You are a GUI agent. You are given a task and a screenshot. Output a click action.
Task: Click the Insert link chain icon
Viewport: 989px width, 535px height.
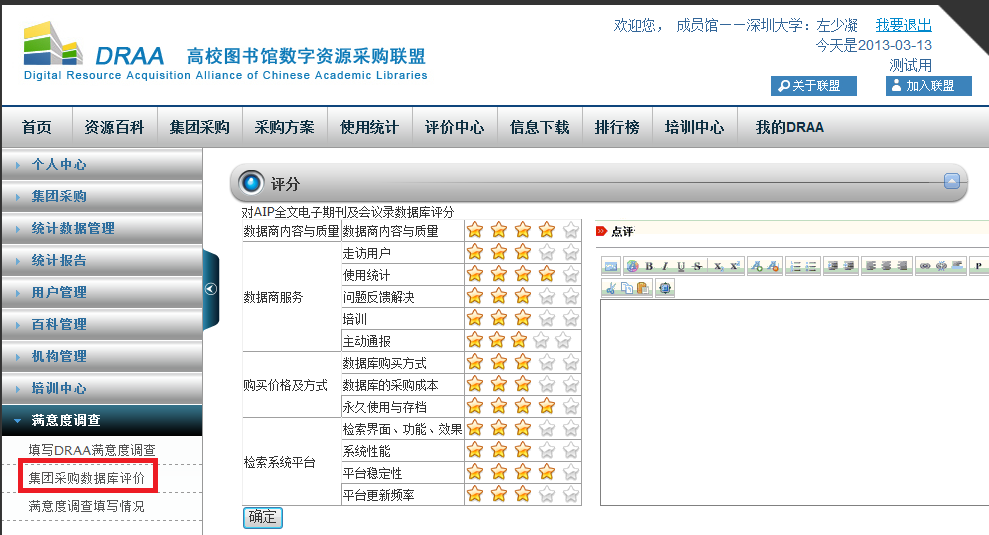click(925, 266)
